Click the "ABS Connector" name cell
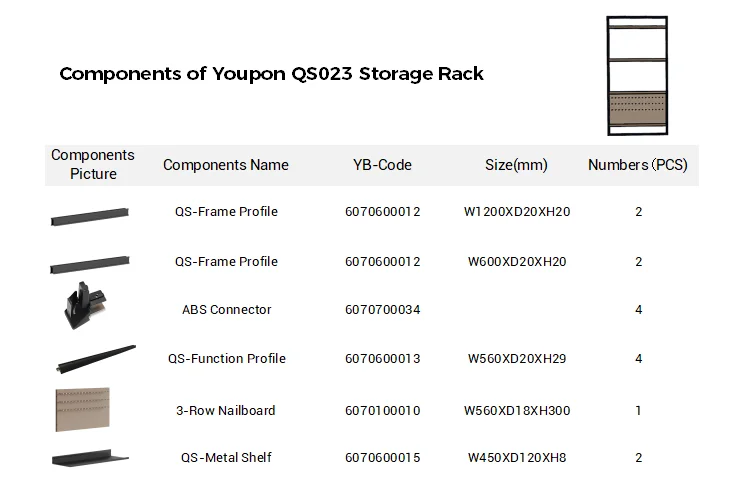 click(226, 310)
